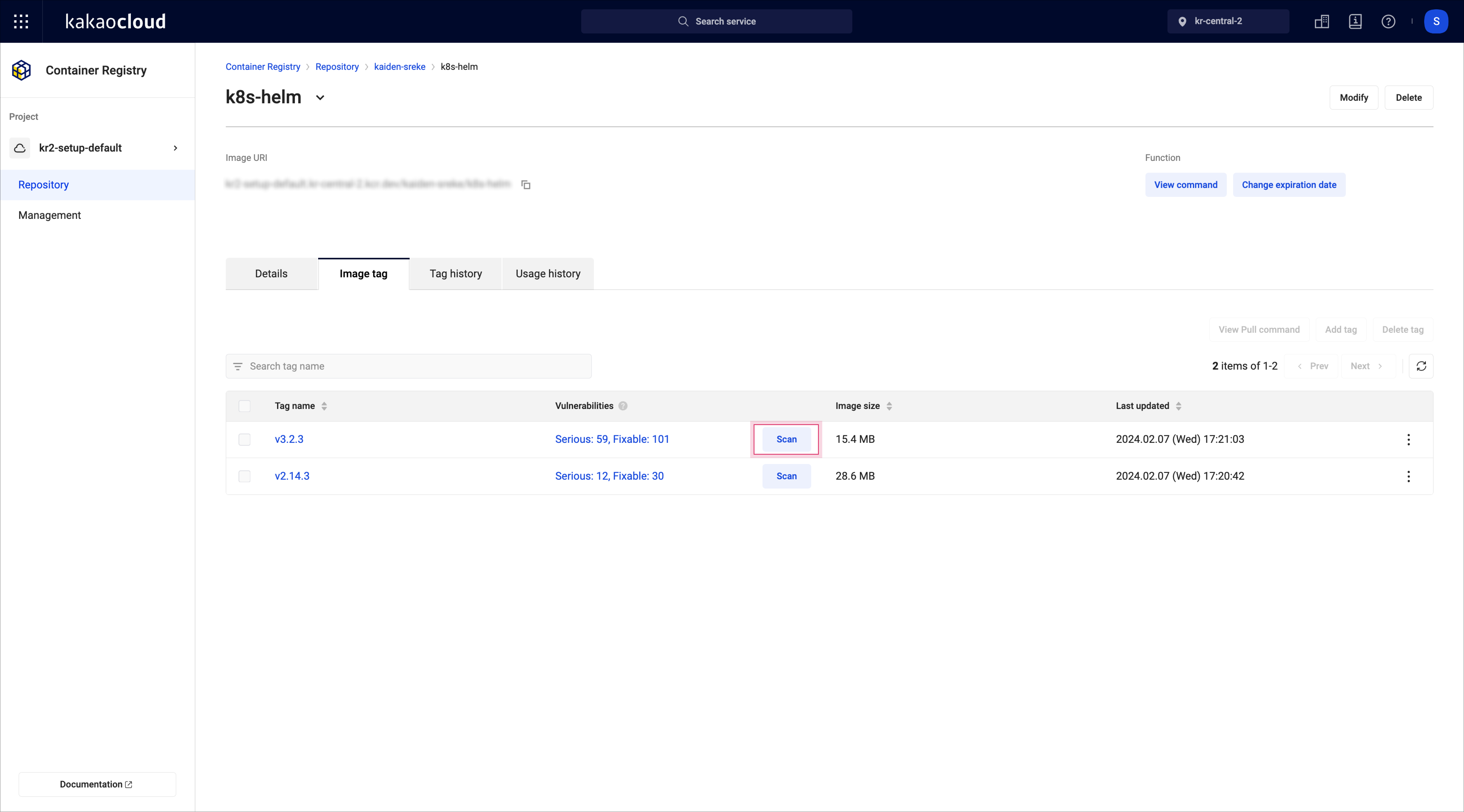
Task: Click the kakaocloud logo
Action: (115, 22)
